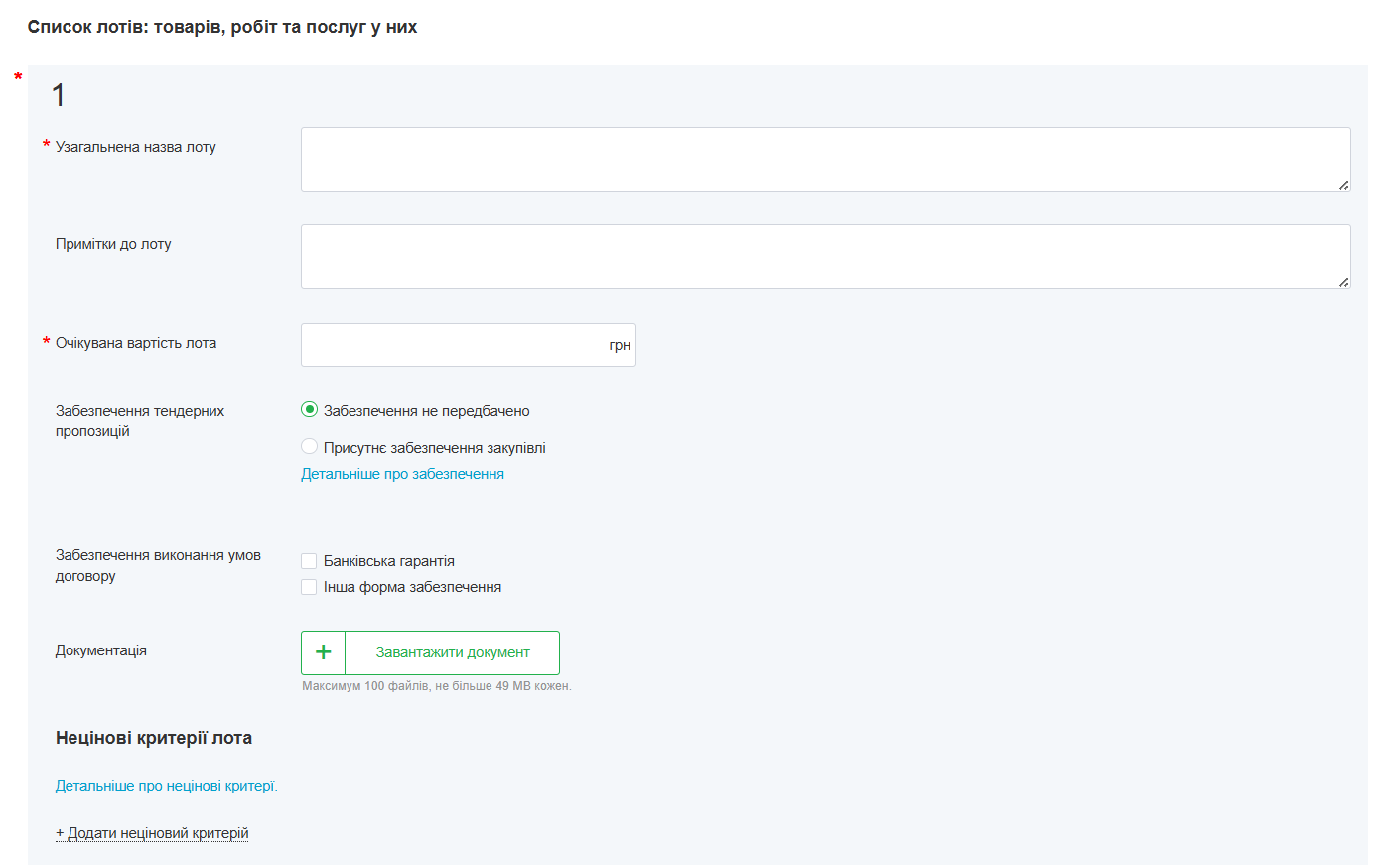Focus the 'Примітки до лоту' text area
The width and height of the screenshot is (1400, 865).
[824, 256]
